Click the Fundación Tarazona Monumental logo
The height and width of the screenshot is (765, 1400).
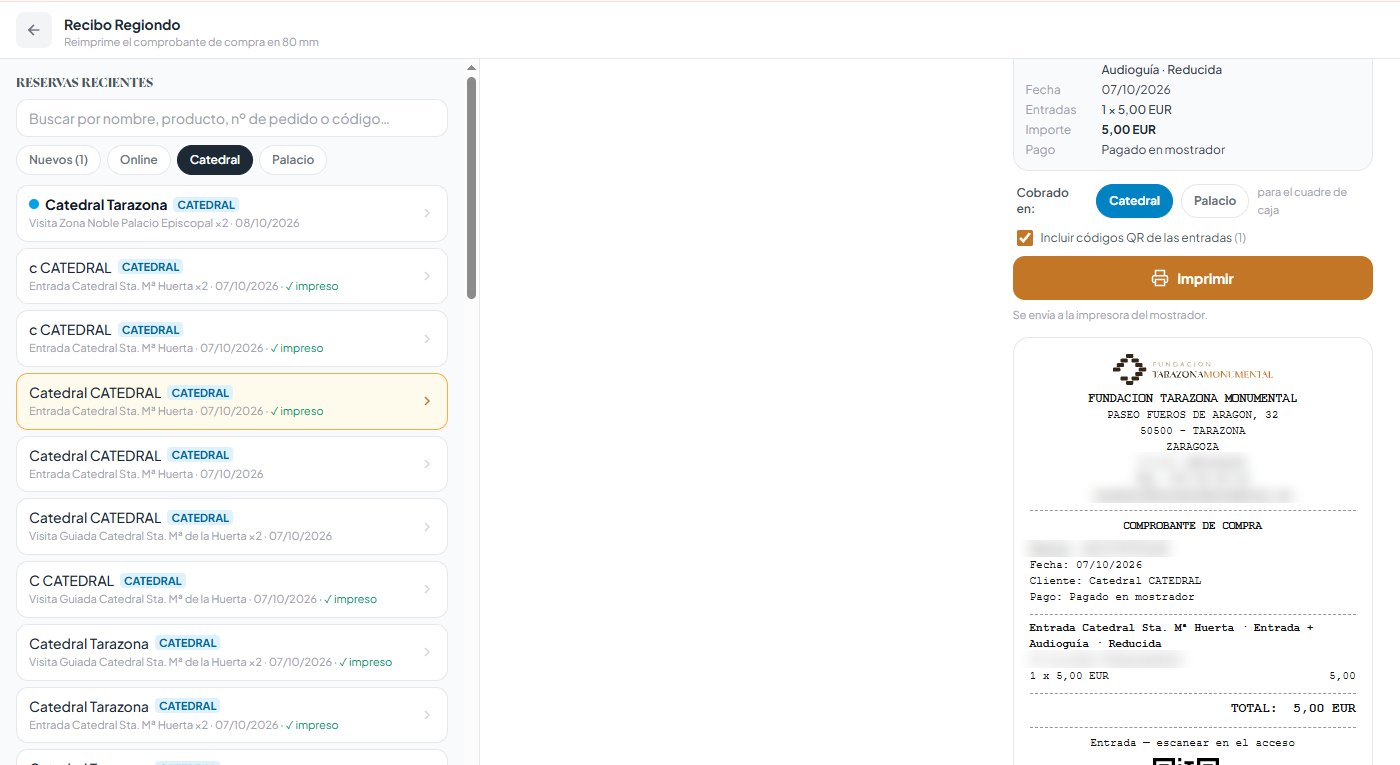tap(1192, 369)
